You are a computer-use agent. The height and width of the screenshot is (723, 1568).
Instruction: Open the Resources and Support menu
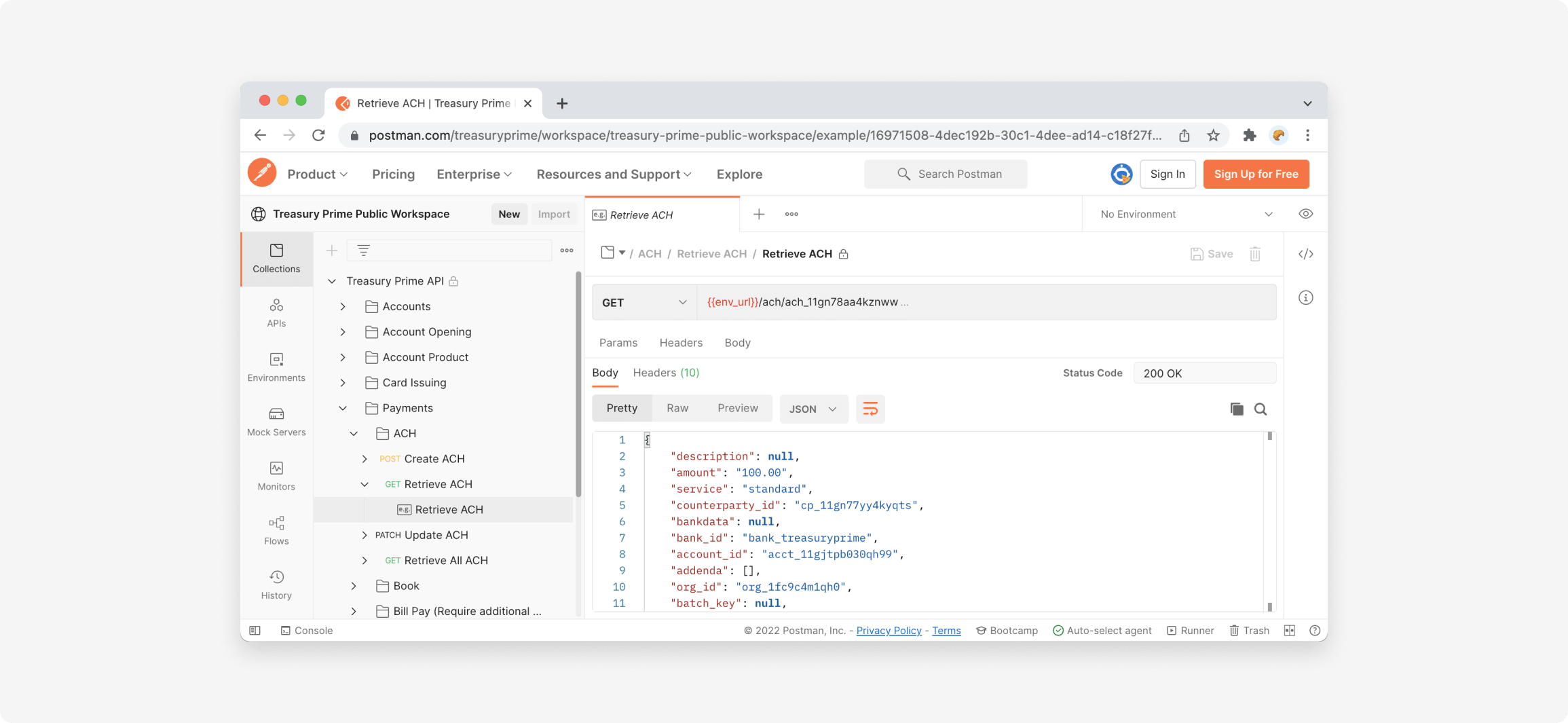pyautogui.click(x=614, y=174)
